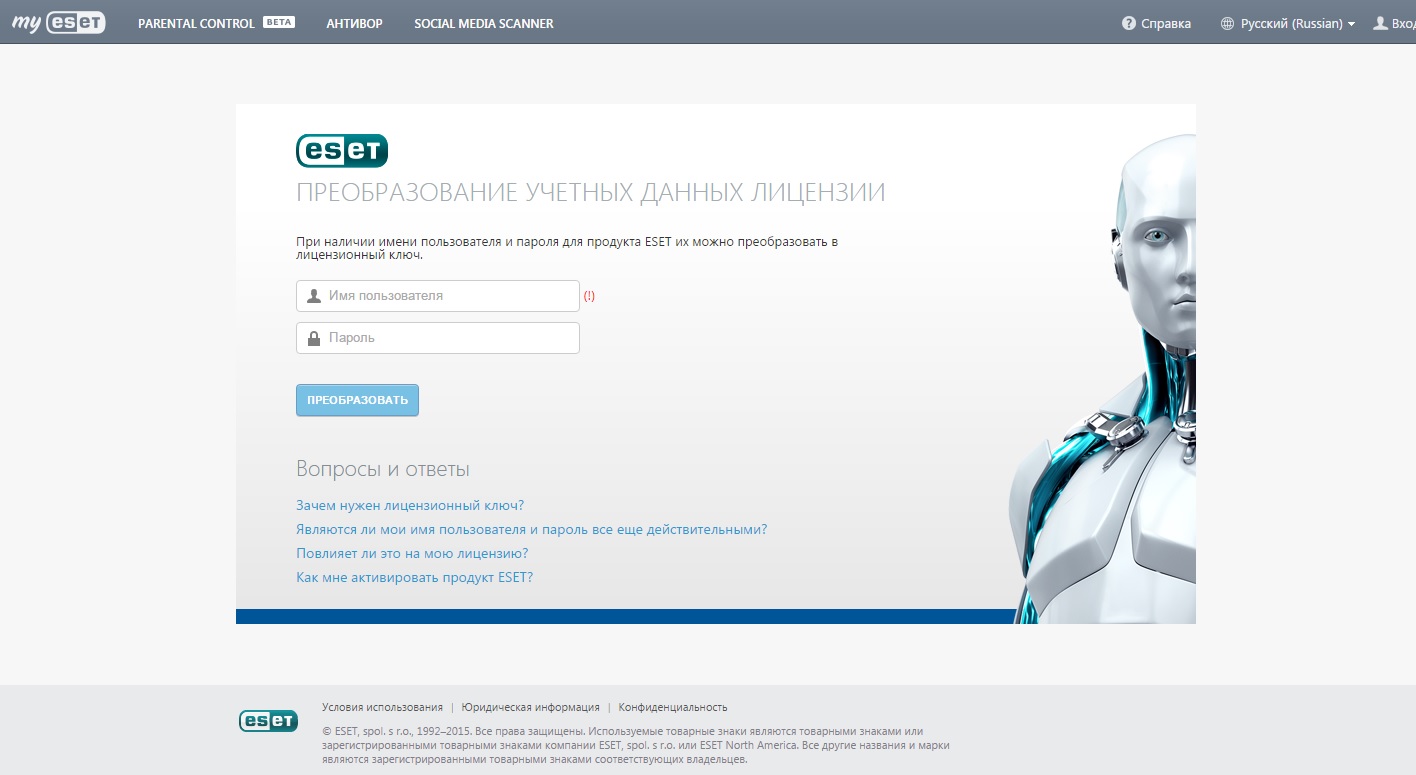Click the 'Вопросы и ответы' heading
This screenshot has height=775, width=1416.
[x=383, y=469]
